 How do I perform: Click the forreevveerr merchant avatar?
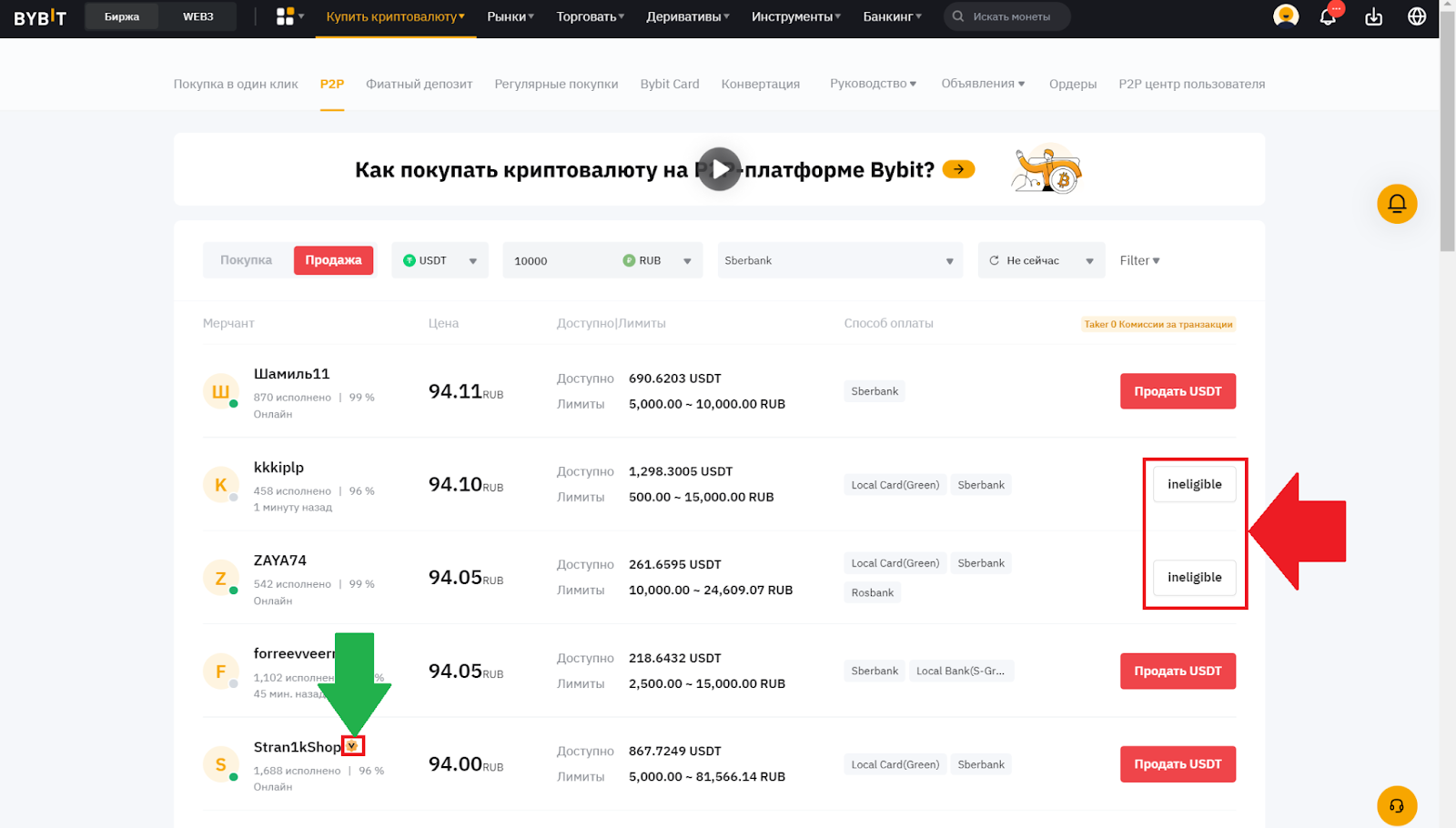click(x=220, y=671)
